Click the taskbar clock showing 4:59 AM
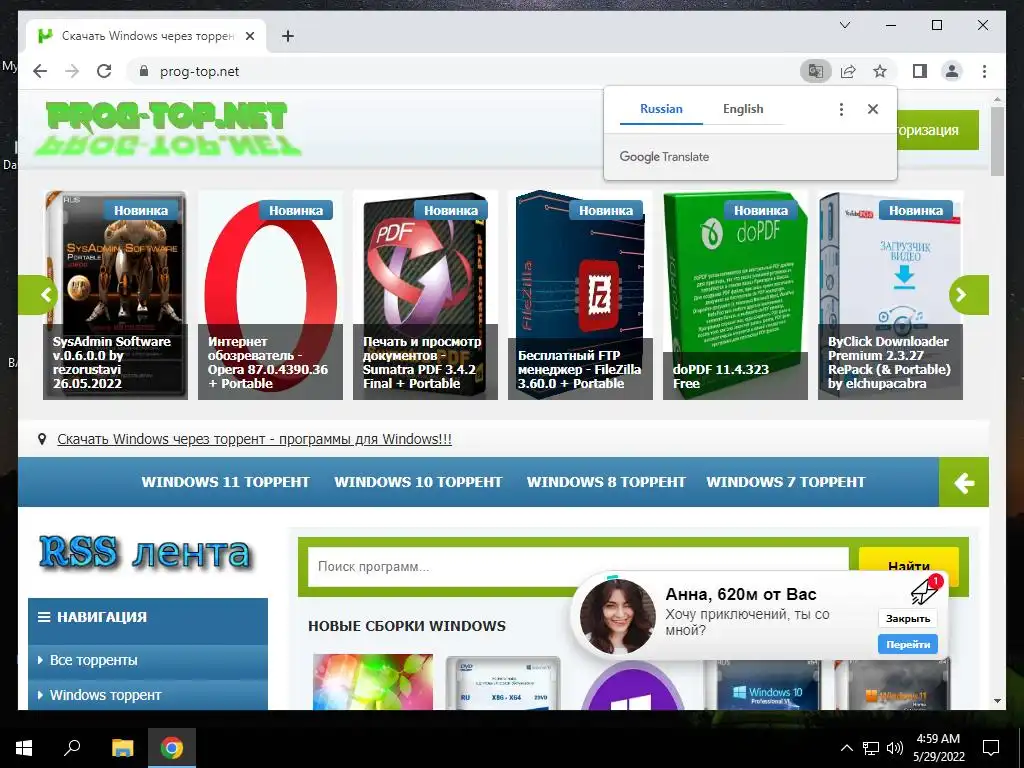The image size is (1024, 768). click(938, 748)
